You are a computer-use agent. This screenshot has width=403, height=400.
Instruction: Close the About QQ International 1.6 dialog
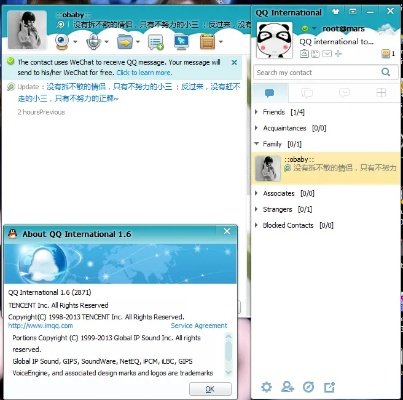tap(227, 231)
